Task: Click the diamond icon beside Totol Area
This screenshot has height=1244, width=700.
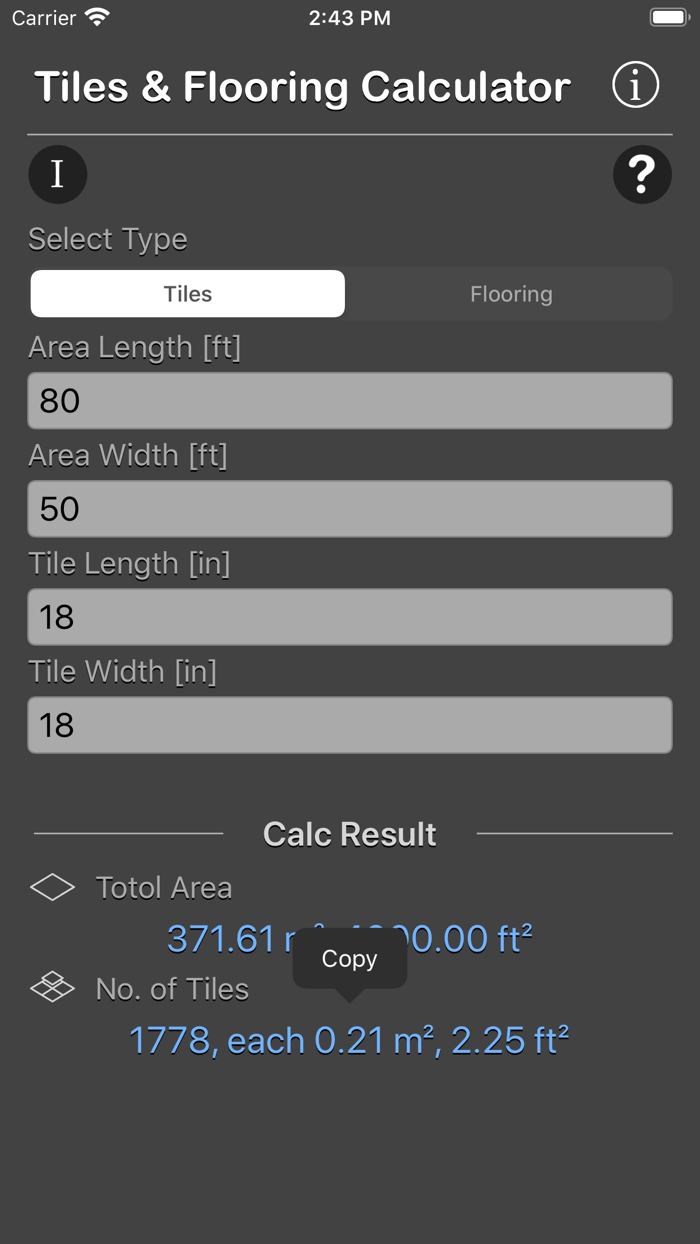Action: pyautogui.click(x=54, y=887)
